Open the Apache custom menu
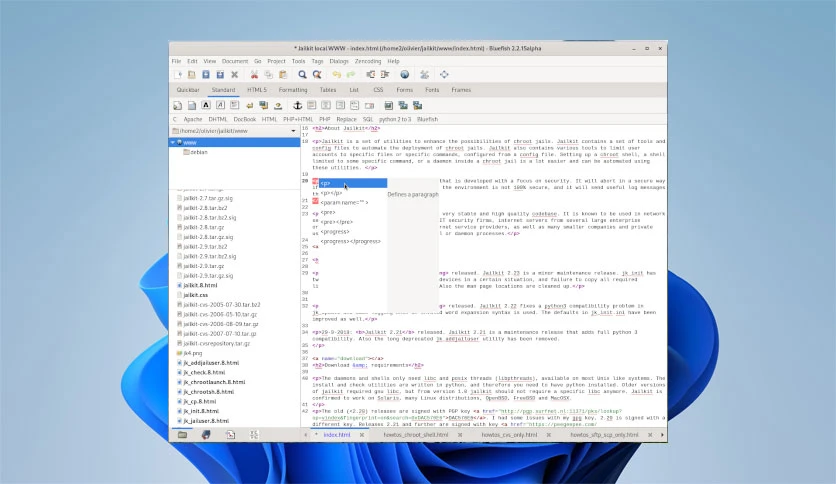 point(192,119)
